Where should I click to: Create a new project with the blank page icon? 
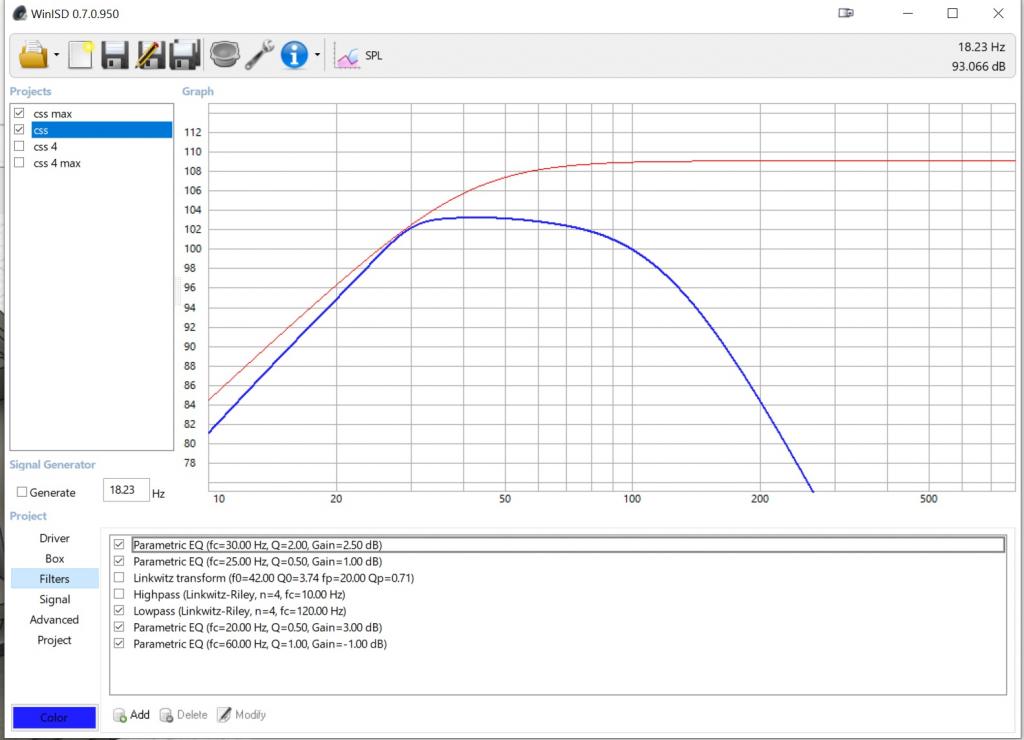tap(81, 55)
